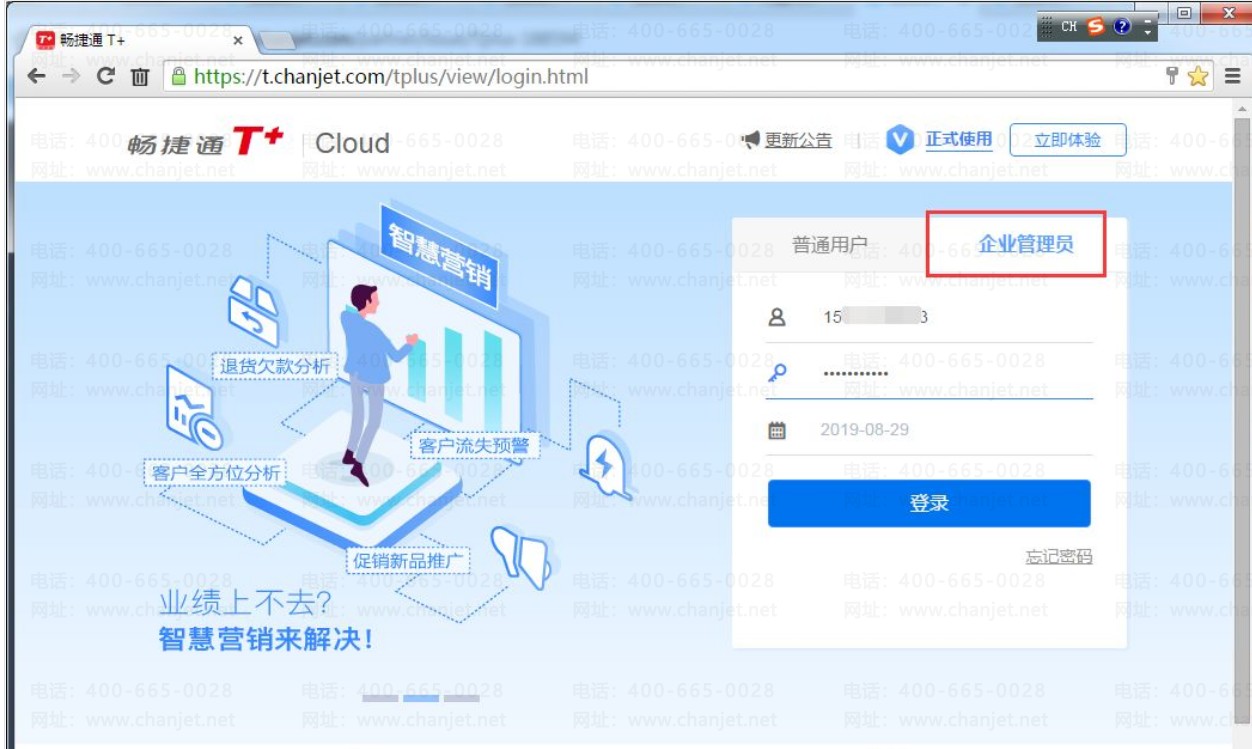
Task: Click the Cloud text beside the logo
Action: pyautogui.click(x=353, y=143)
